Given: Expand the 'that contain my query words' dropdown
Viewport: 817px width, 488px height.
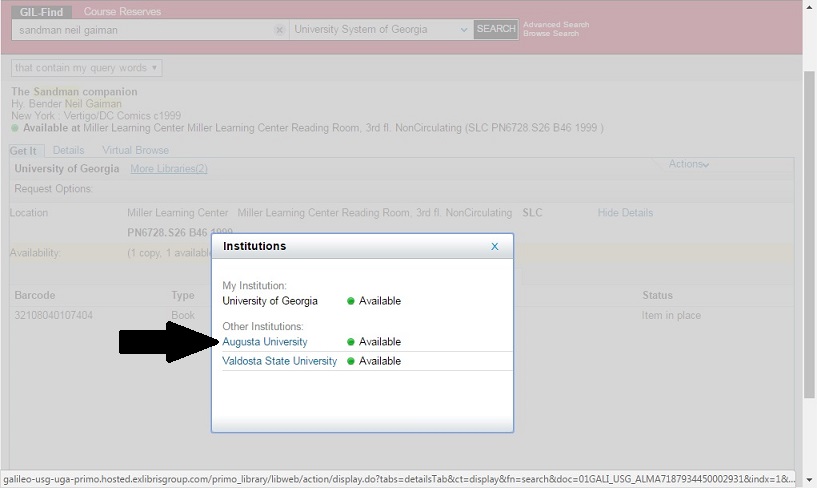Looking at the screenshot, I should (x=86, y=68).
